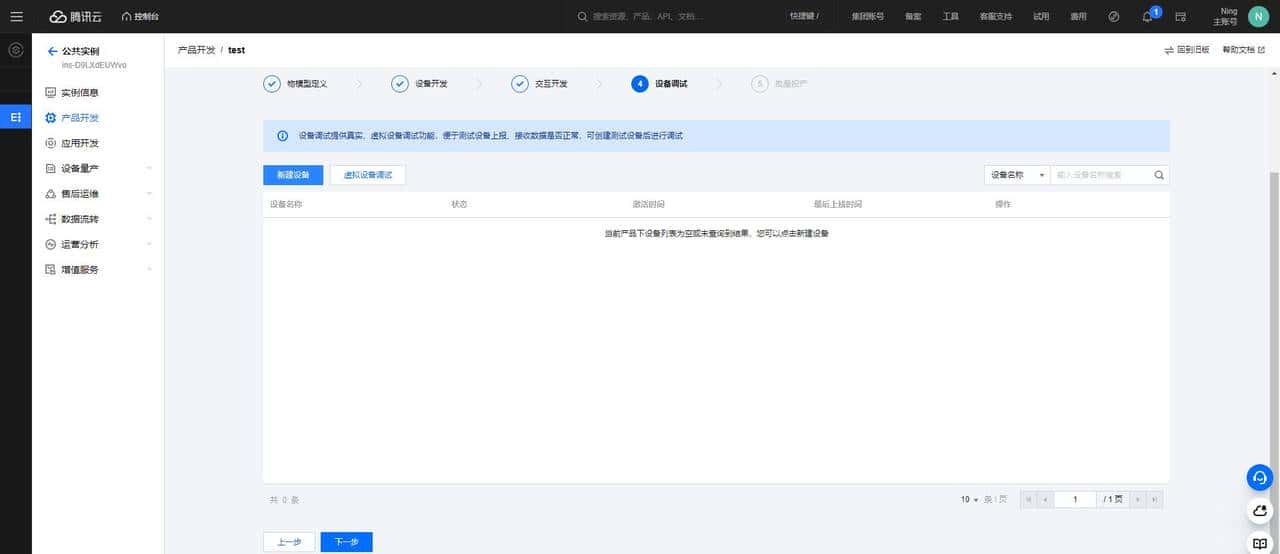Expand 售后运维 sidebar group
Viewport: 1280px width, 554px height.
pyautogui.click(x=98, y=194)
